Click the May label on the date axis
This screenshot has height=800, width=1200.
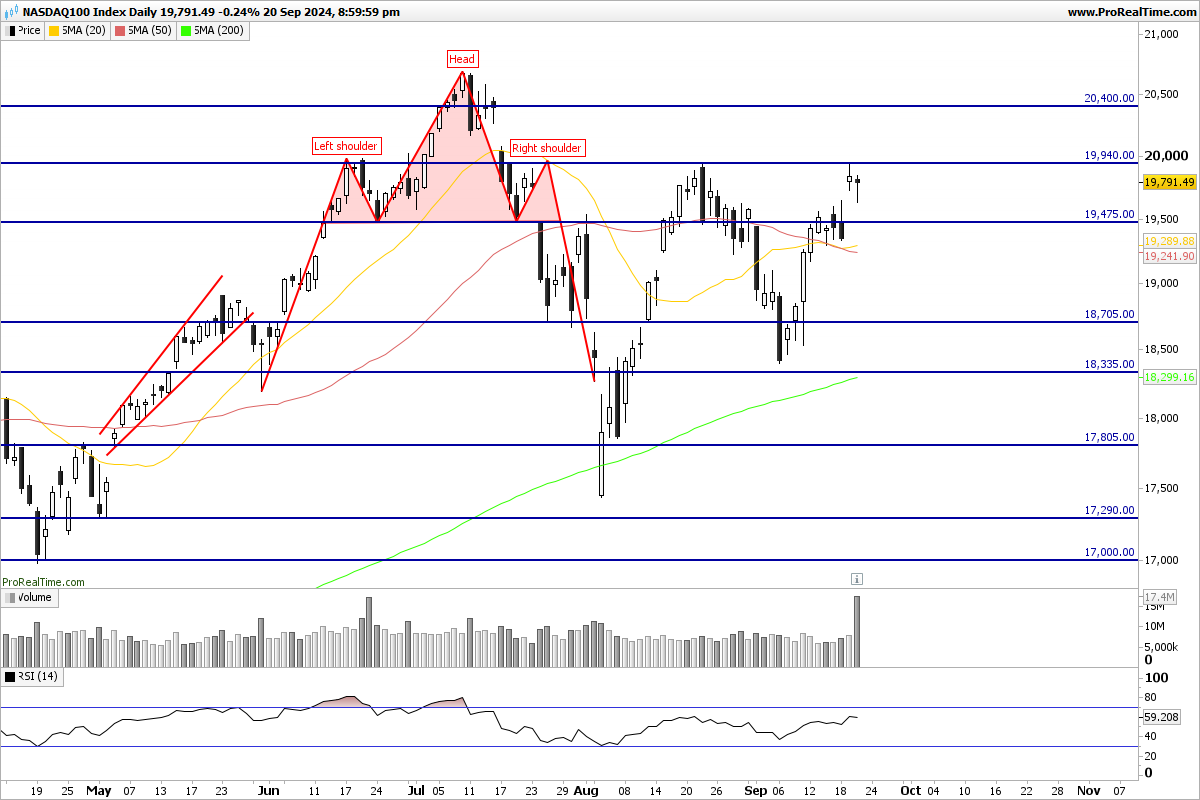pos(98,789)
